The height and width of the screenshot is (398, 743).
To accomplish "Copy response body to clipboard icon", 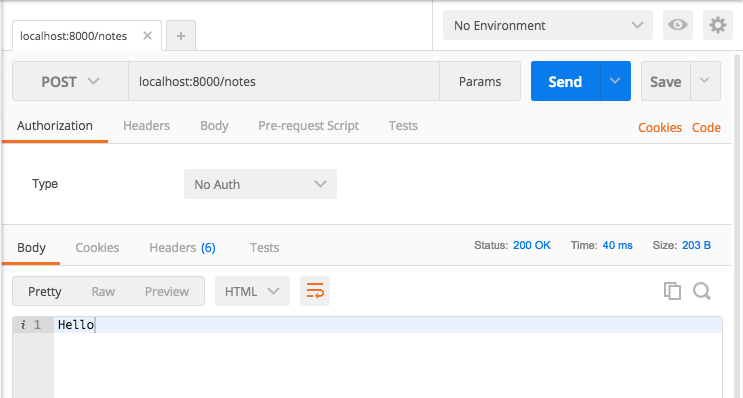I will pyautogui.click(x=672, y=291).
